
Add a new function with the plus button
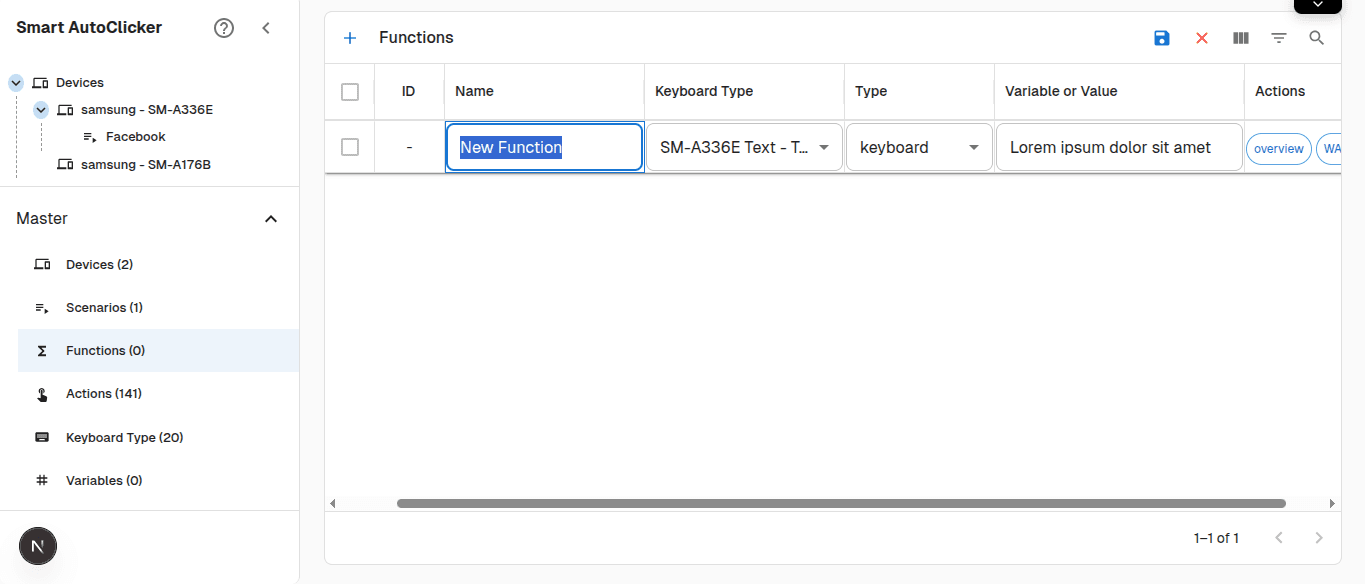tap(350, 37)
